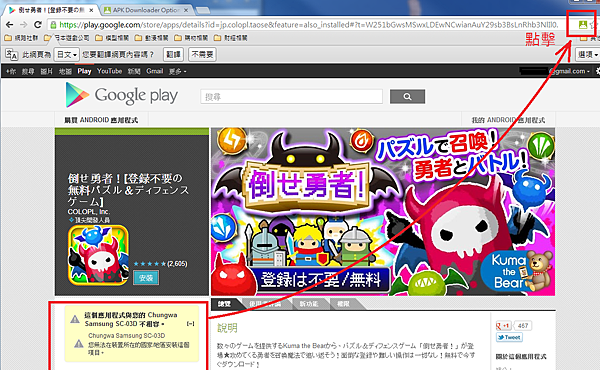Click the Google +1 button

click(x=503, y=326)
